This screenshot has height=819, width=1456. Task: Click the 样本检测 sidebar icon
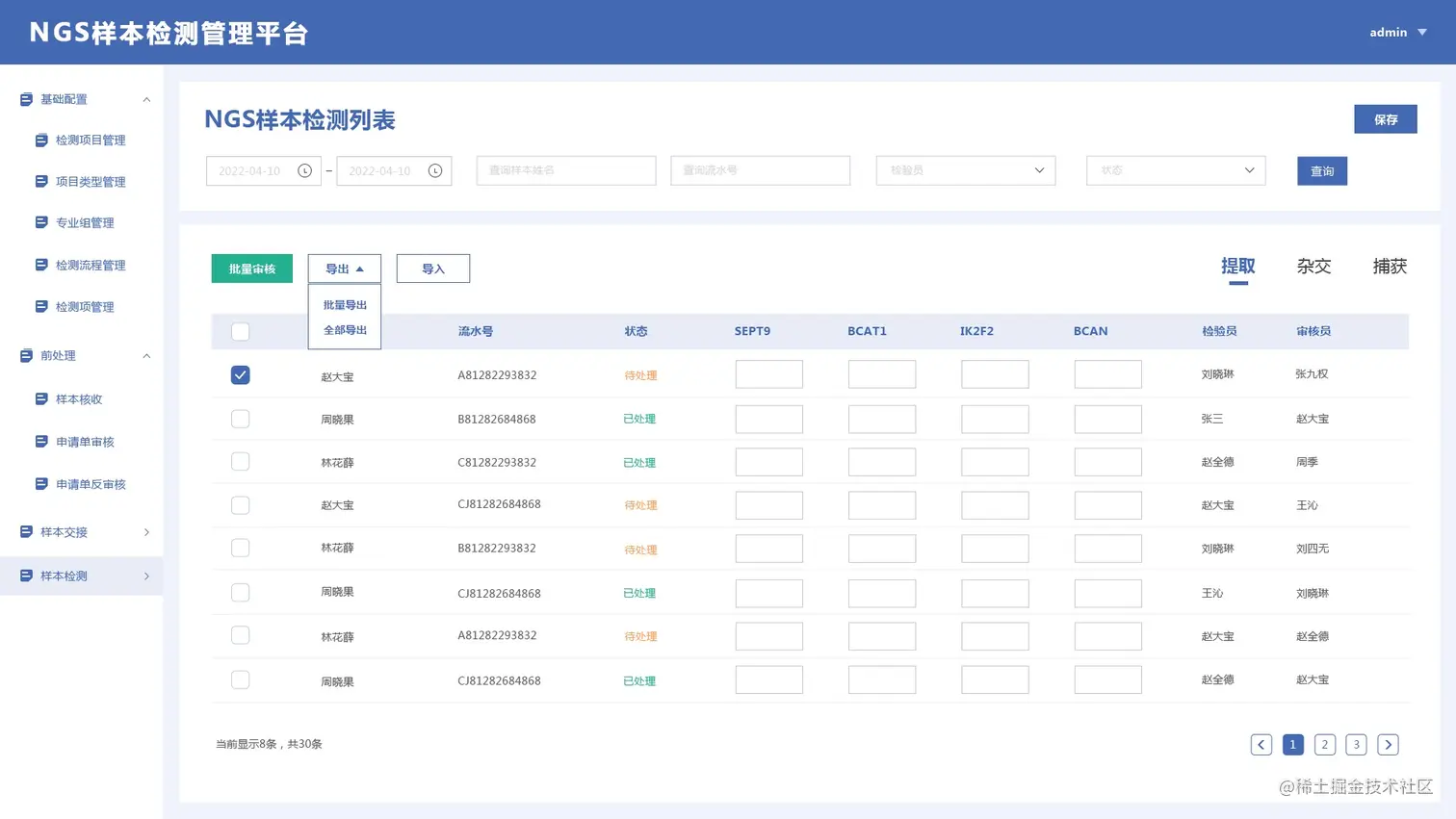pyautogui.click(x=26, y=576)
